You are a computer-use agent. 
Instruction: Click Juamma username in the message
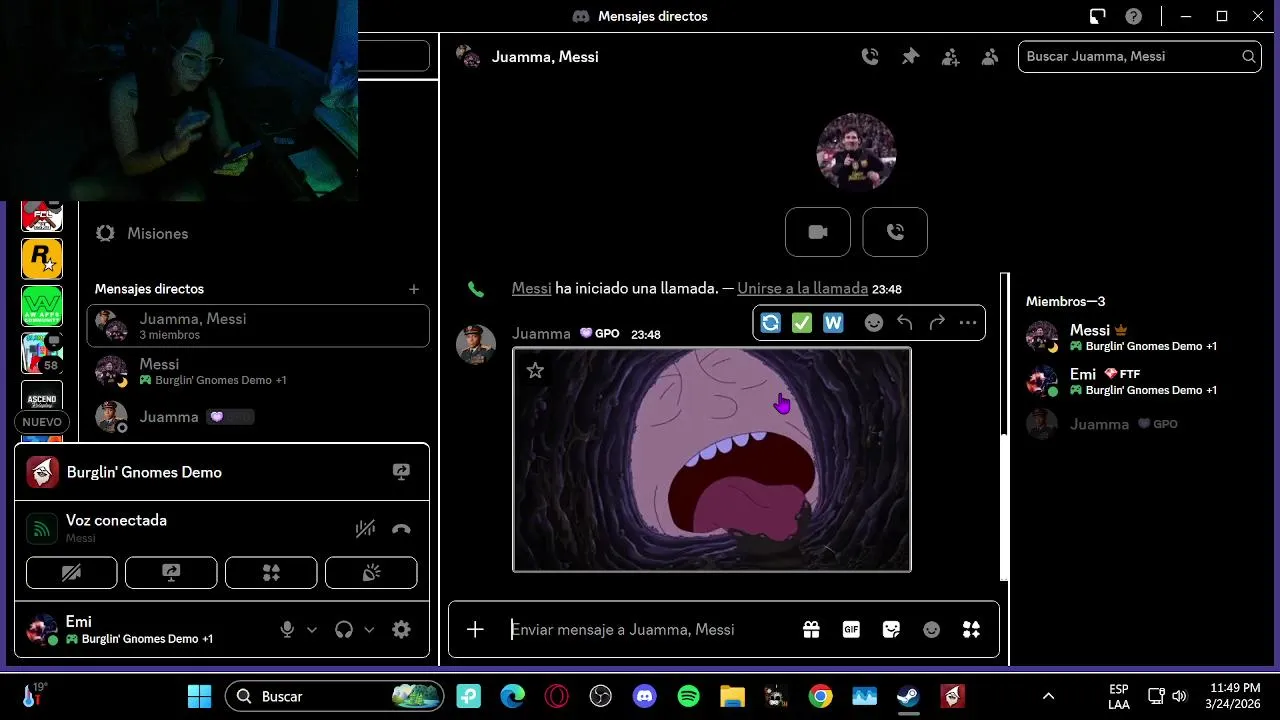(541, 333)
